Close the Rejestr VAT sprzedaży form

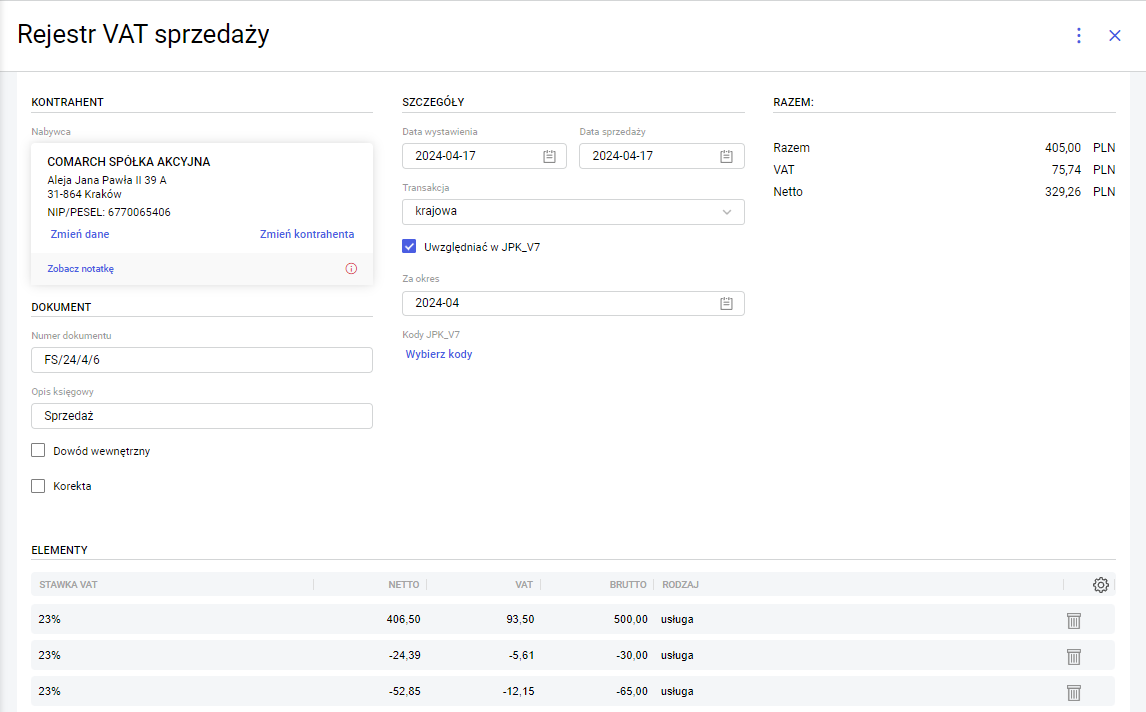point(1115,36)
